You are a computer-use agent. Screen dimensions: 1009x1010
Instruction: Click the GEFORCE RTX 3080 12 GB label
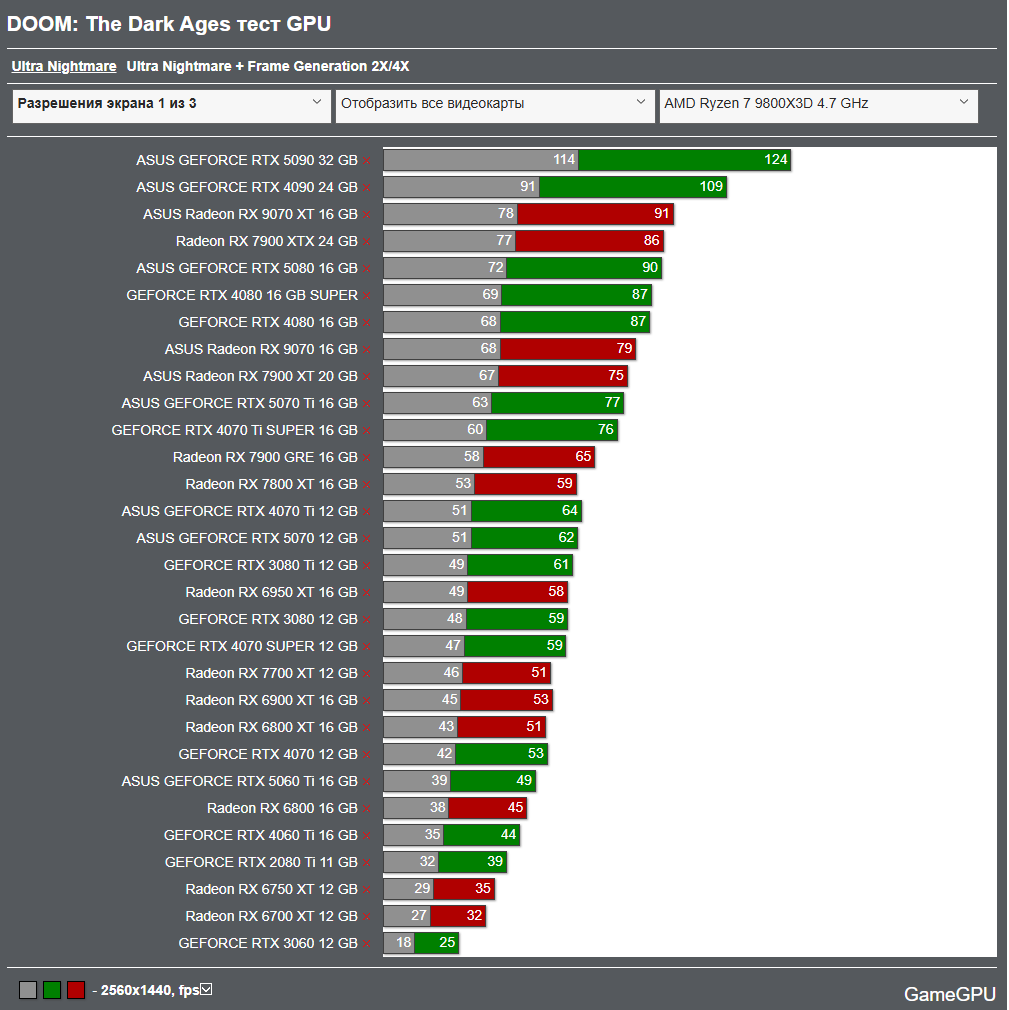(x=268, y=619)
